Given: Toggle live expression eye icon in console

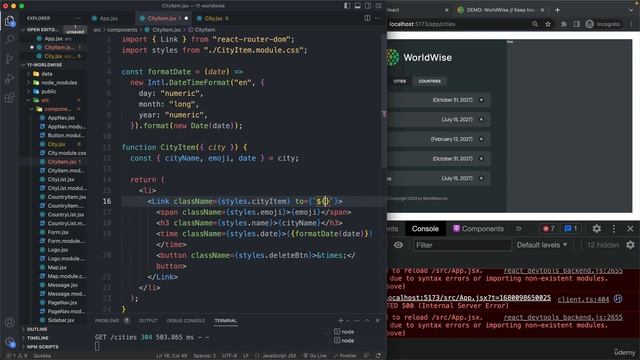Looking at the screenshot, I should [x=398, y=245].
